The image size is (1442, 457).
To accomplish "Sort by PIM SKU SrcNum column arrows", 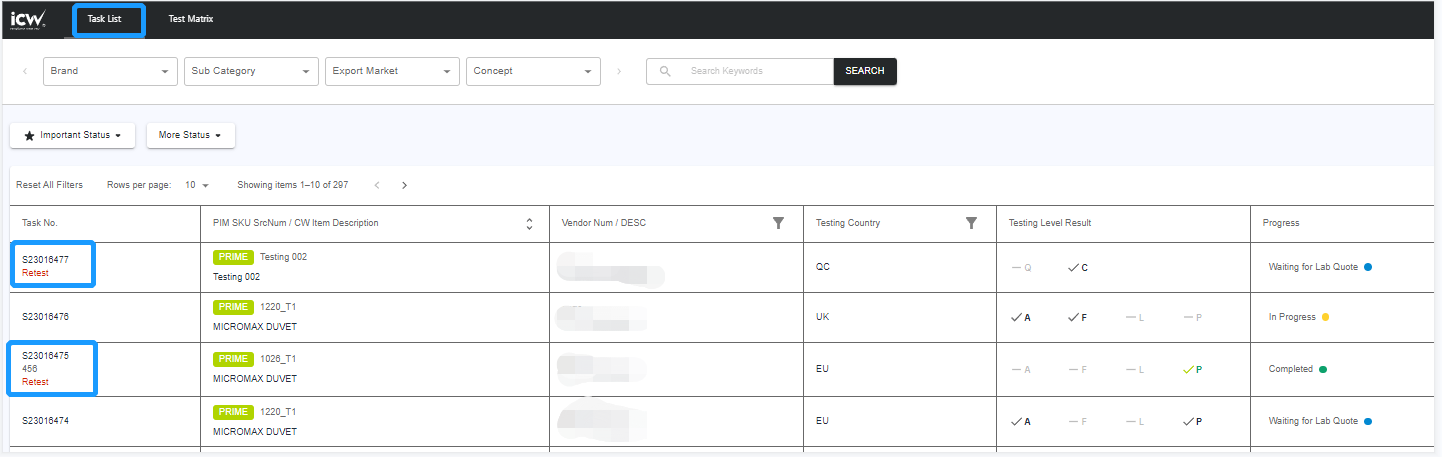I will [529, 224].
